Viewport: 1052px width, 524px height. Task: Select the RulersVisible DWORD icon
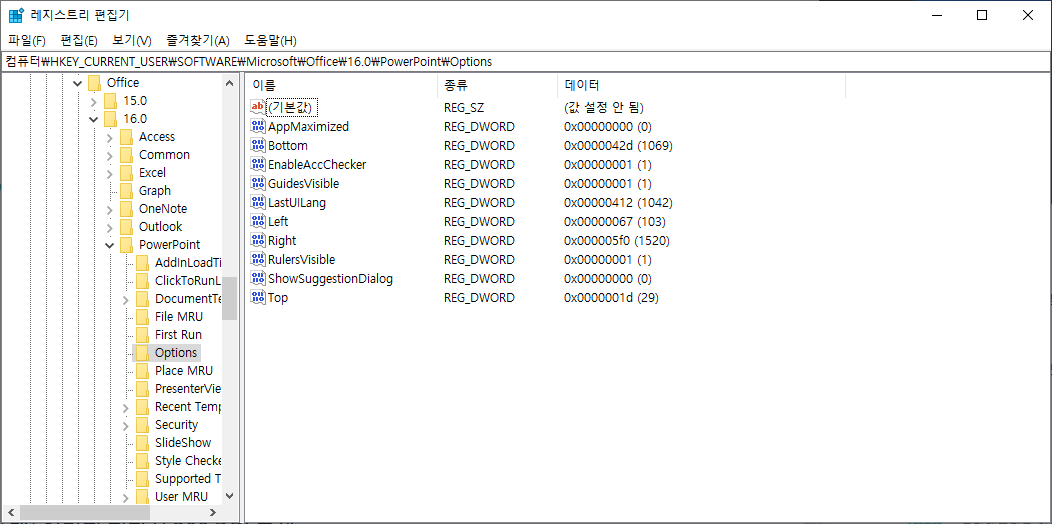pyautogui.click(x=258, y=259)
